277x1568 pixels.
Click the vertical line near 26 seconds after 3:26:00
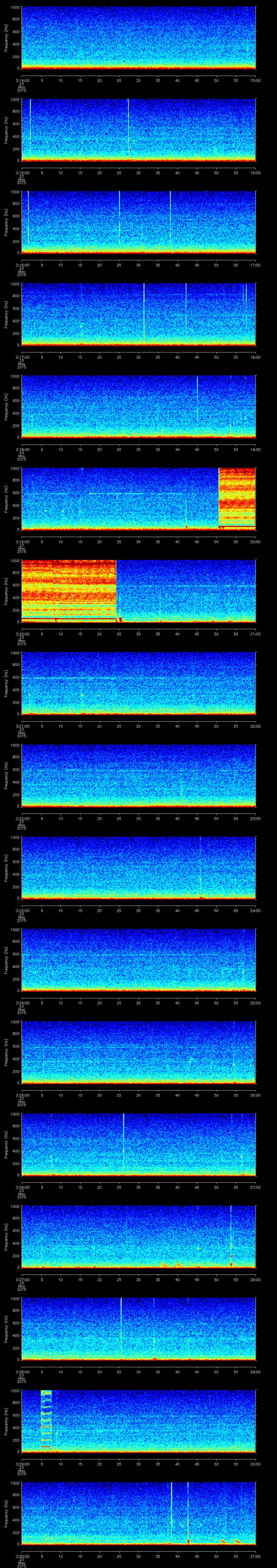(124, 1141)
